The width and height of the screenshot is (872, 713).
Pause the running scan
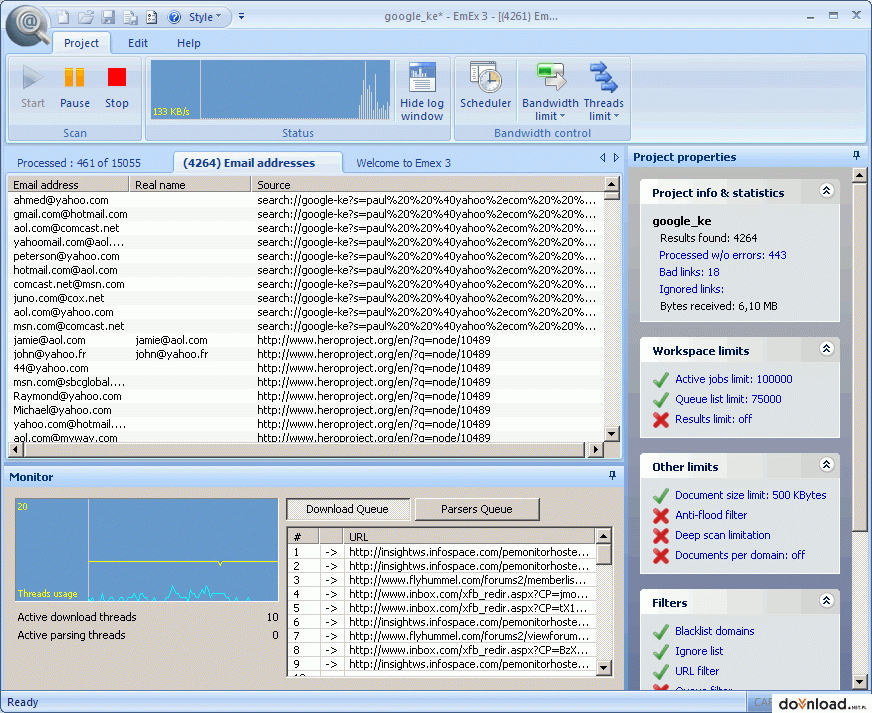pyautogui.click(x=75, y=87)
